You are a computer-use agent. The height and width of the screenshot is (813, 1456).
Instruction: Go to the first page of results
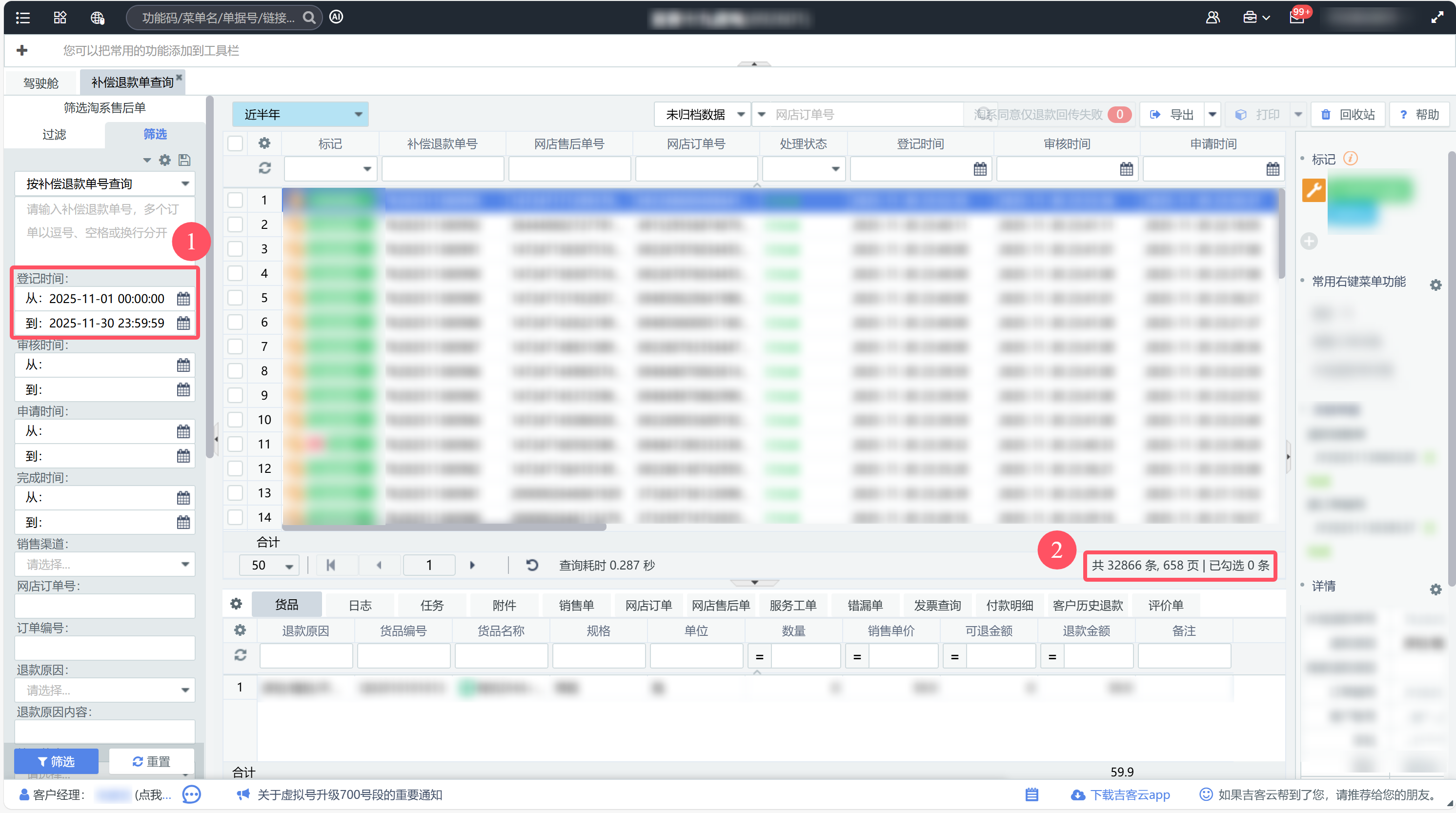(x=331, y=565)
